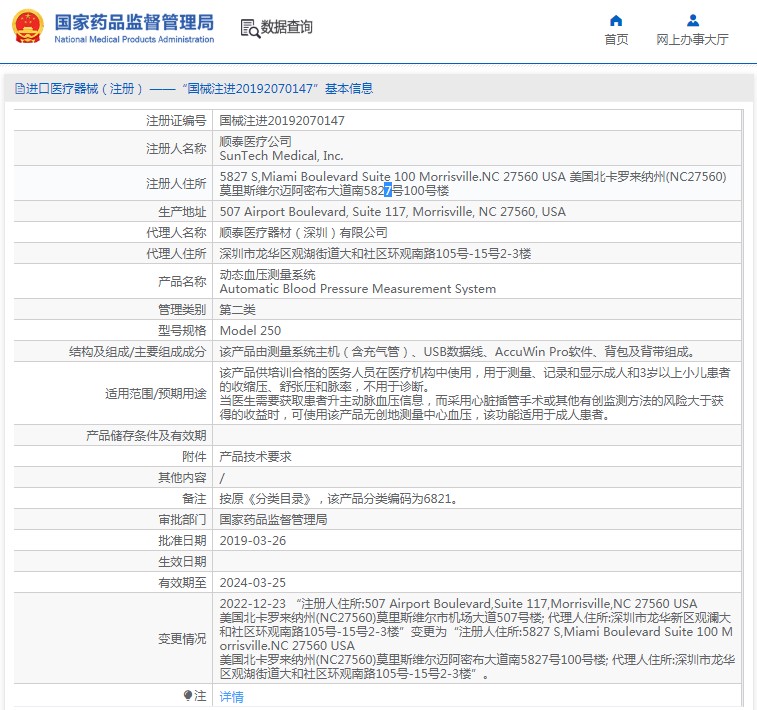Click the 批准日期 label
Image resolution: width=757 pixels, height=710 pixels.
tap(182, 541)
